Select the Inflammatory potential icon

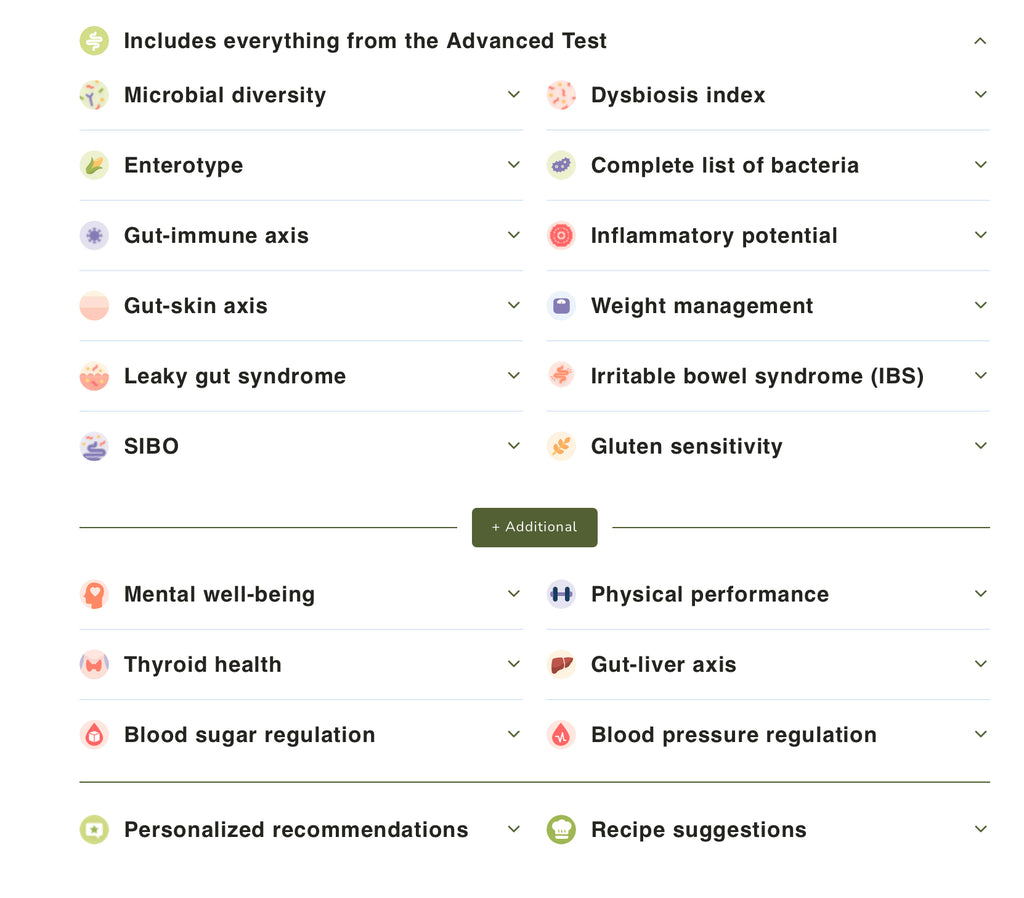(561, 235)
